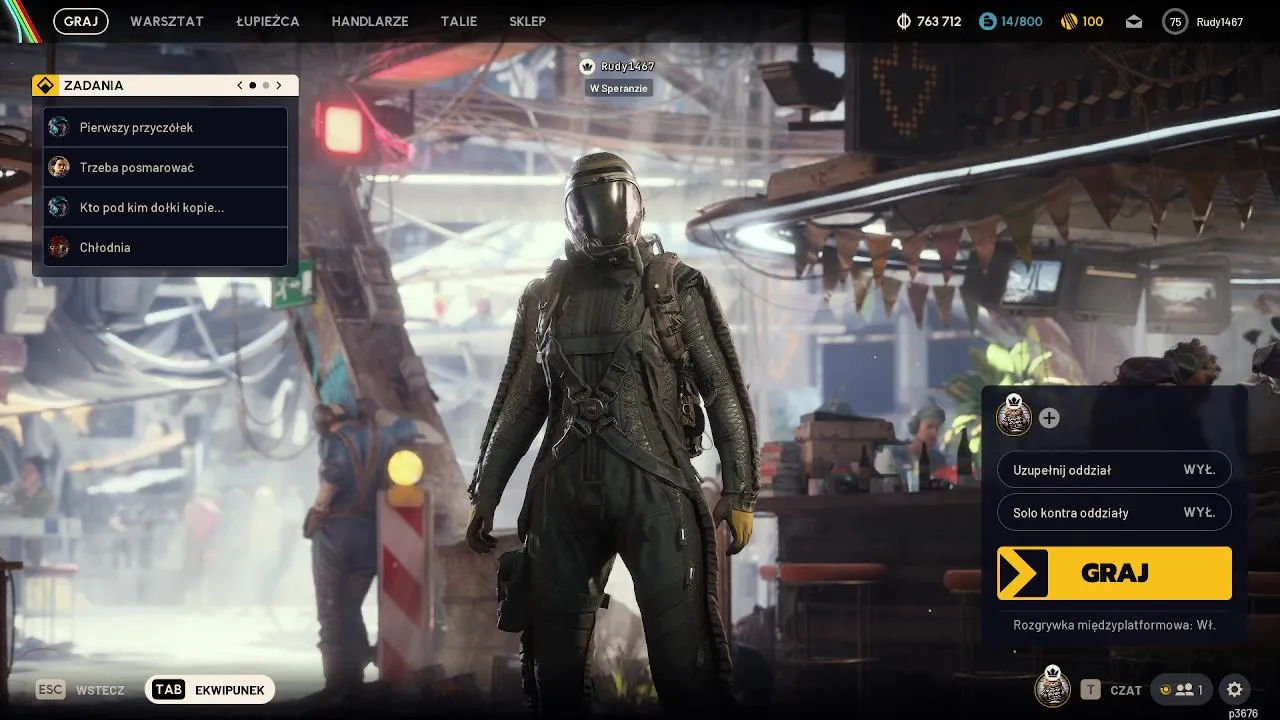
Task: Click Rozgrywka międzyplatformowa: Wł. text
Action: (1114, 625)
